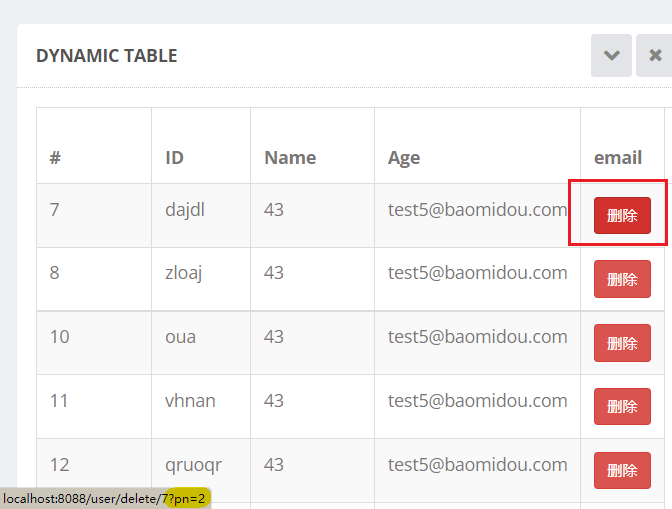Select the oua table cell
This screenshot has width=672, height=509.
click(180, 337)
